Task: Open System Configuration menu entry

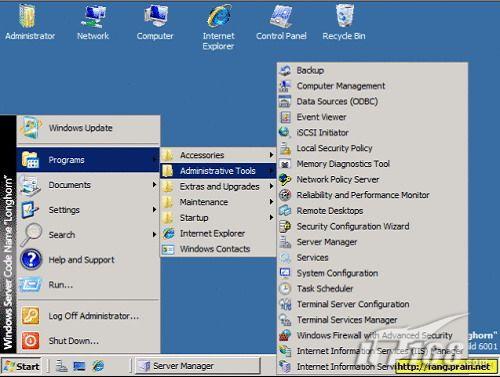Action: [372, 273]
